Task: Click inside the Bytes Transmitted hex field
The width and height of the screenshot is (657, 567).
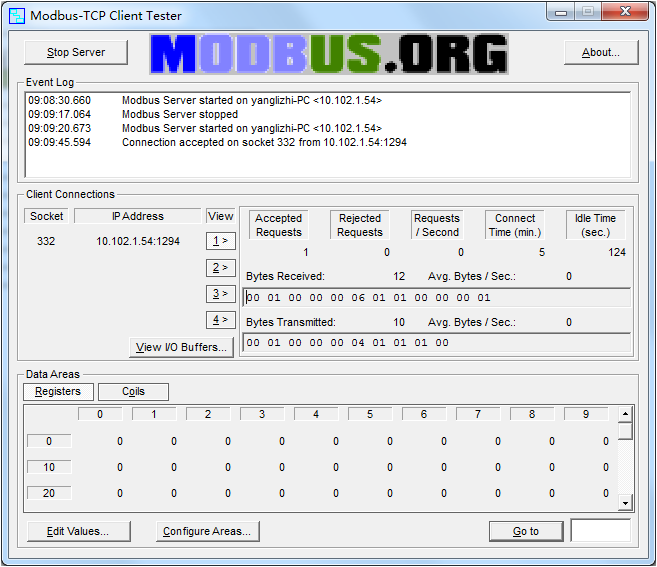Action: click(437, 343)
